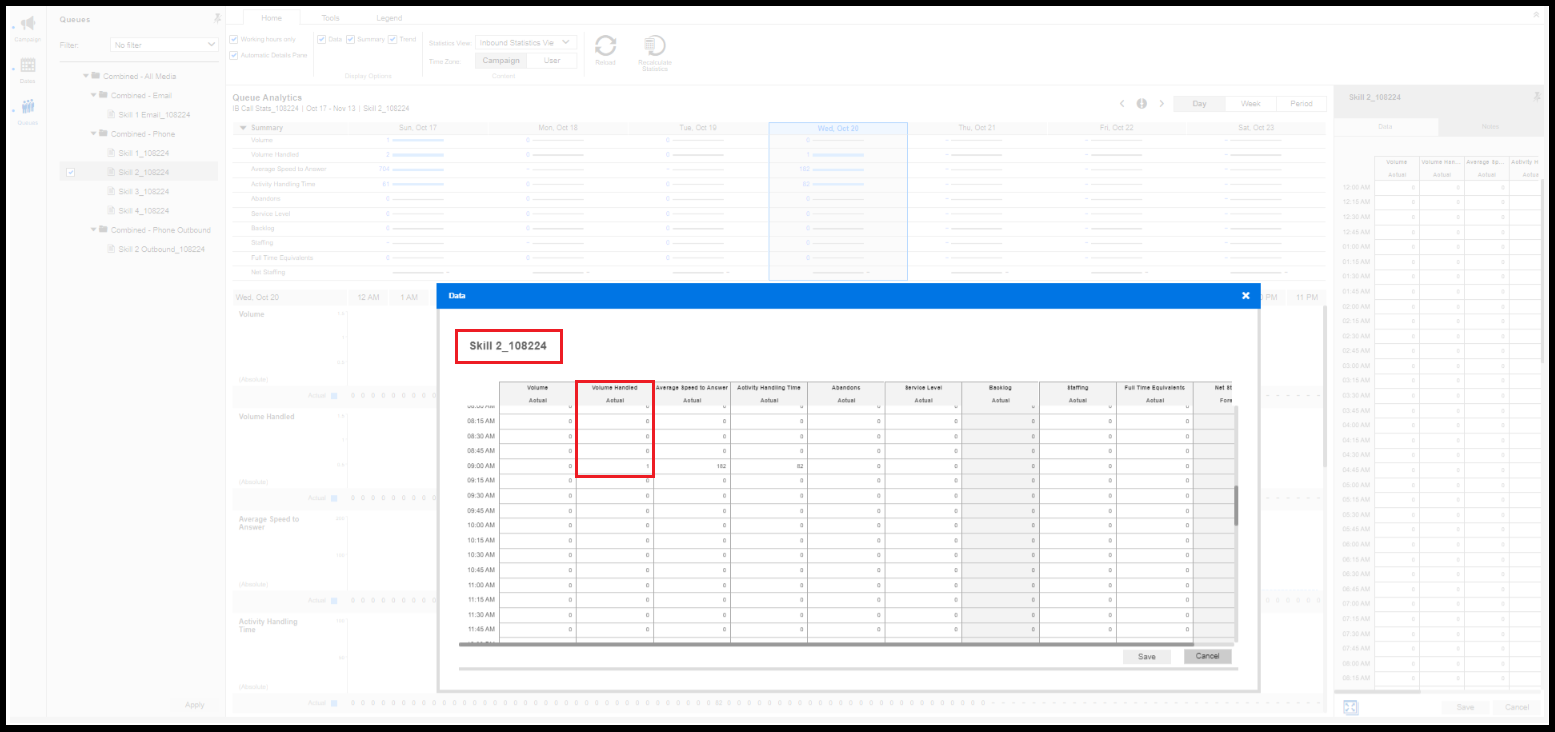
Task: Switch to Period view
Action: 1301,103
